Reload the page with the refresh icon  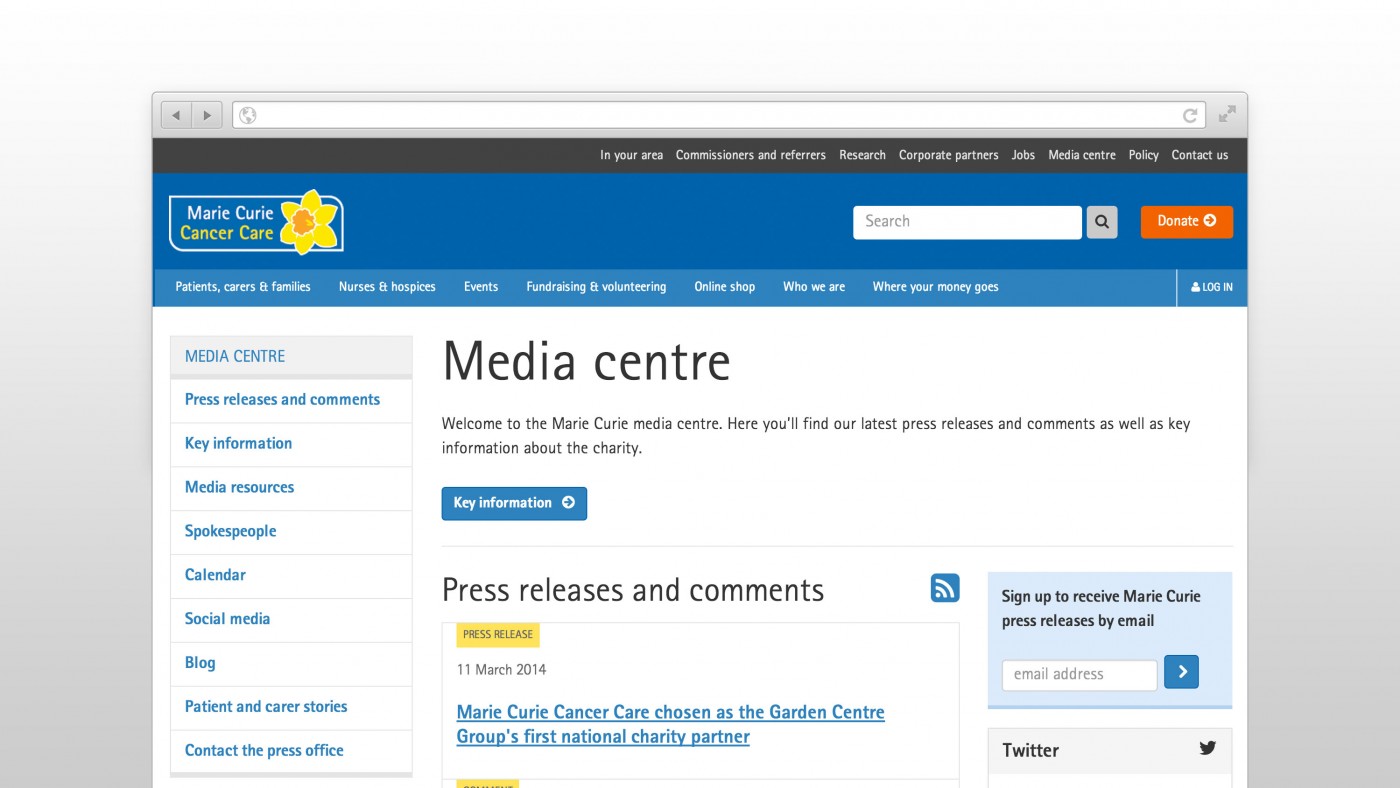click(1190, 115)
